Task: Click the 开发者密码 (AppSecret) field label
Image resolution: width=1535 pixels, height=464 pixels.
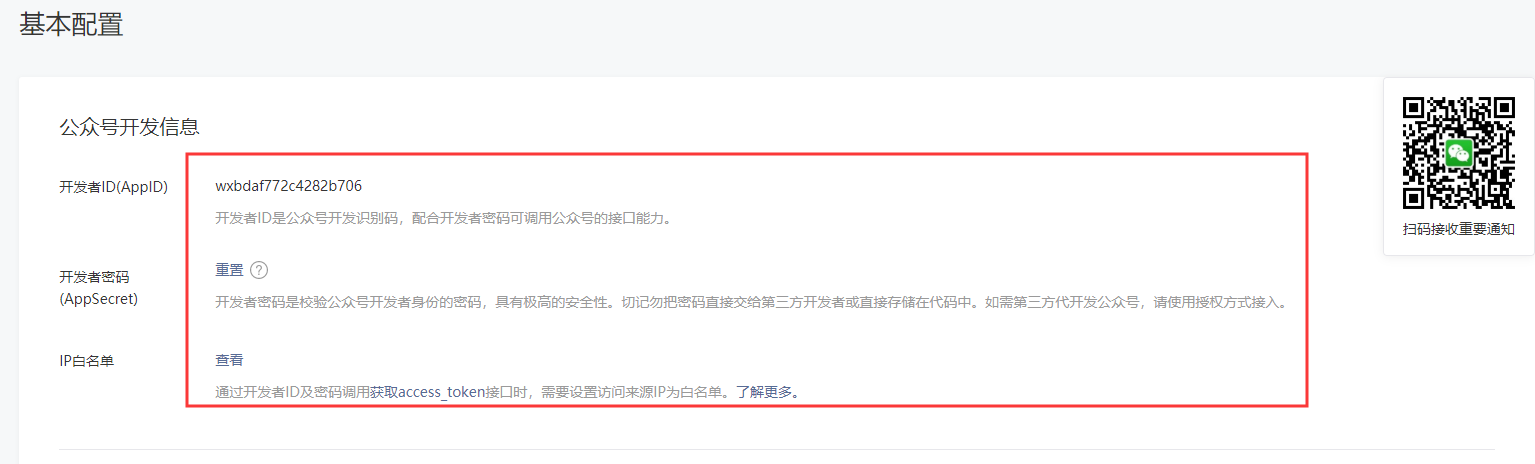Action: (98, 287)
